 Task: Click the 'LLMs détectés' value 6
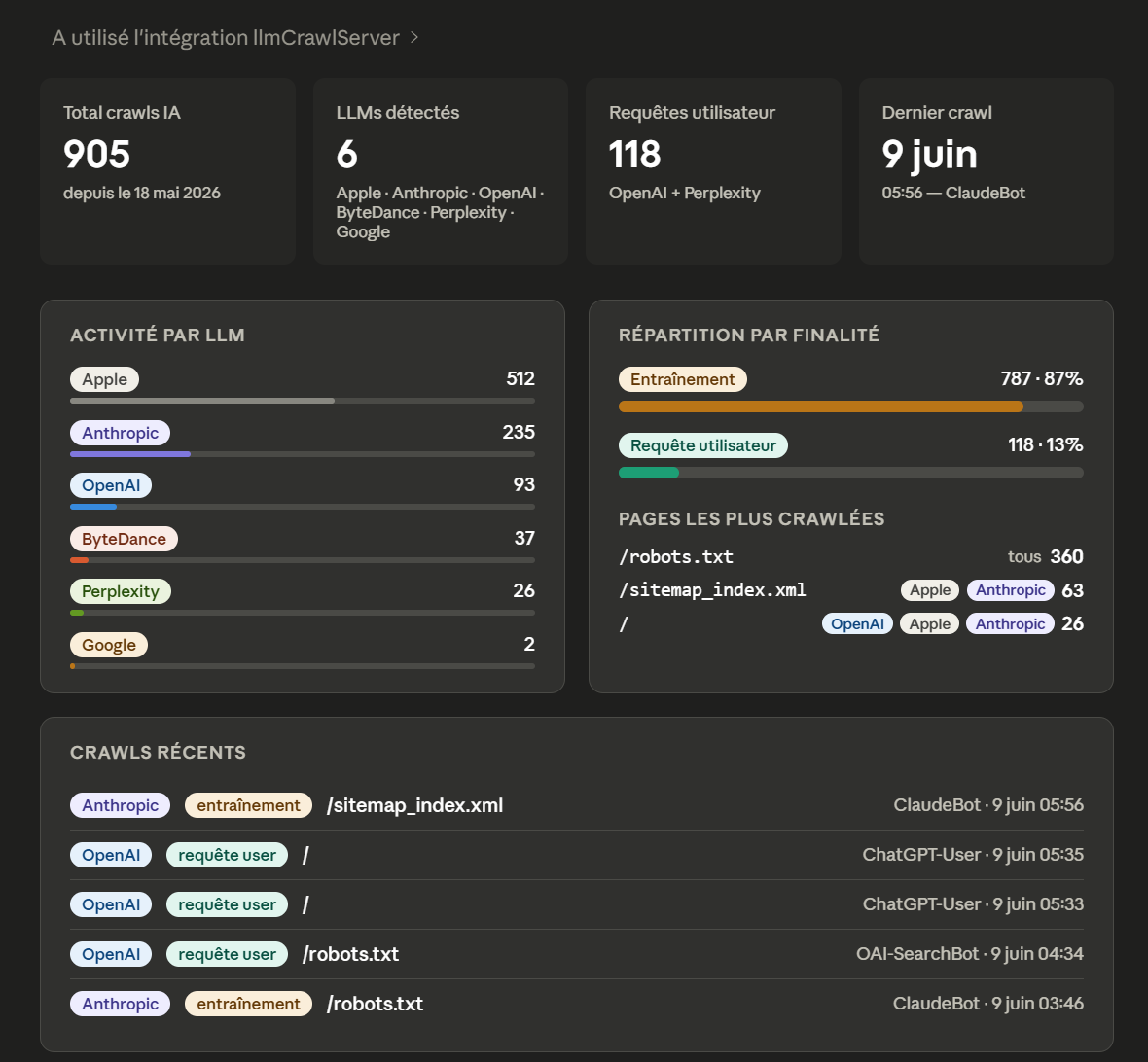[346, 155]
